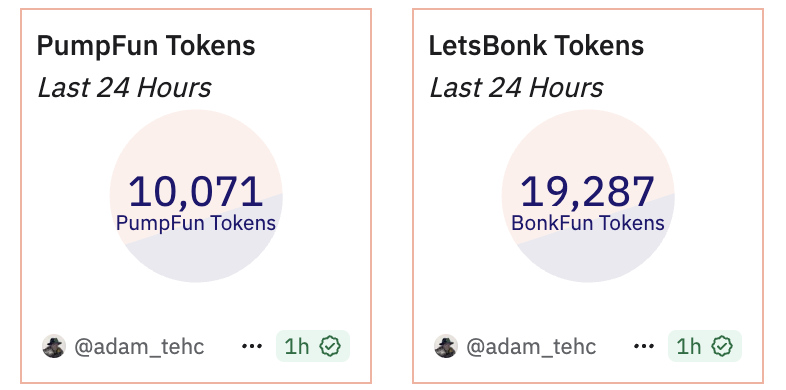This screenshot has height=390, width=786.
Task: Click the LetsBonk Tokens card title
Action: click(x=536, y=46)
